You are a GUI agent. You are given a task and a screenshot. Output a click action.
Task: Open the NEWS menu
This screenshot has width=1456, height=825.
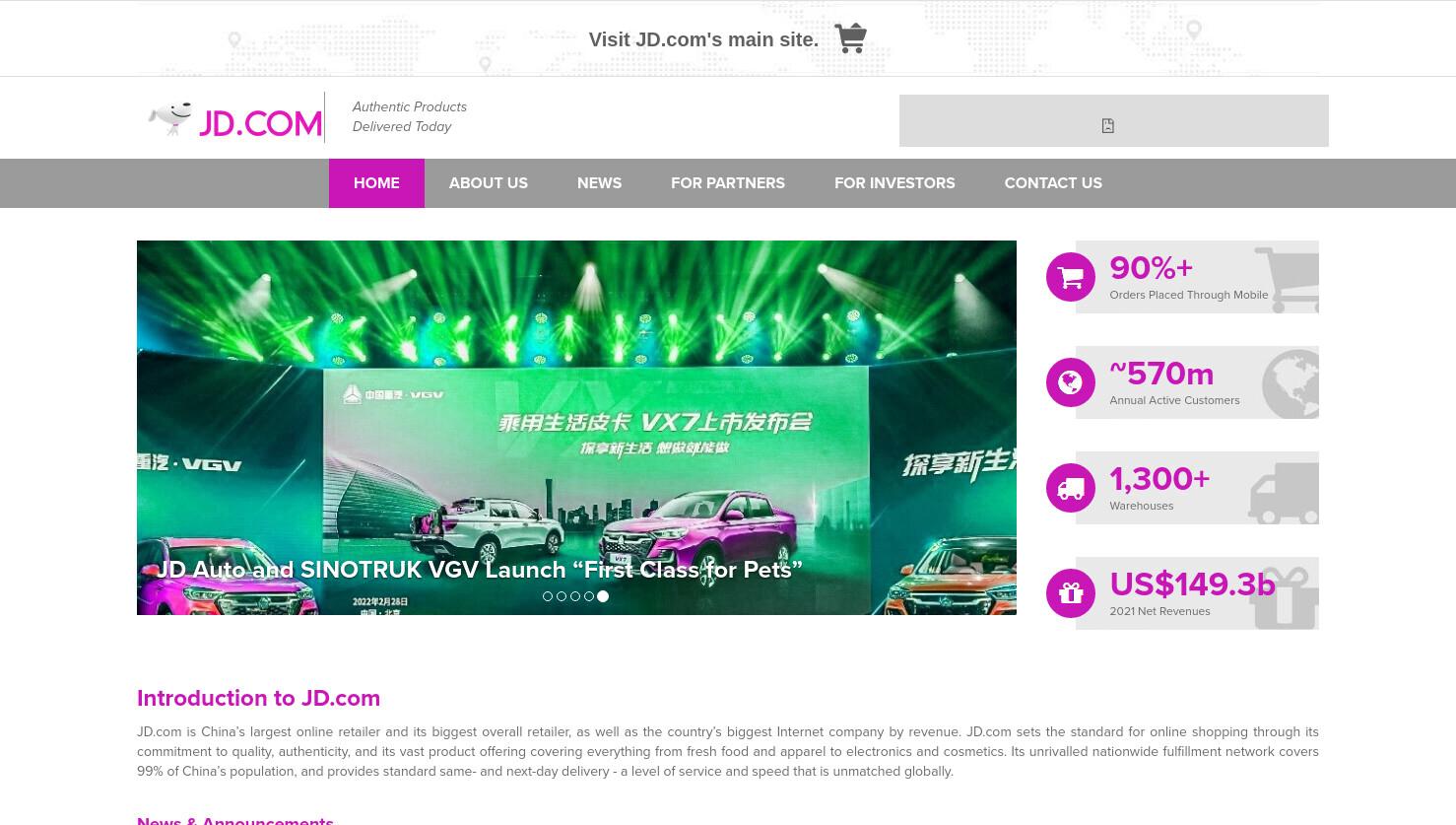(x=599, y=183)
